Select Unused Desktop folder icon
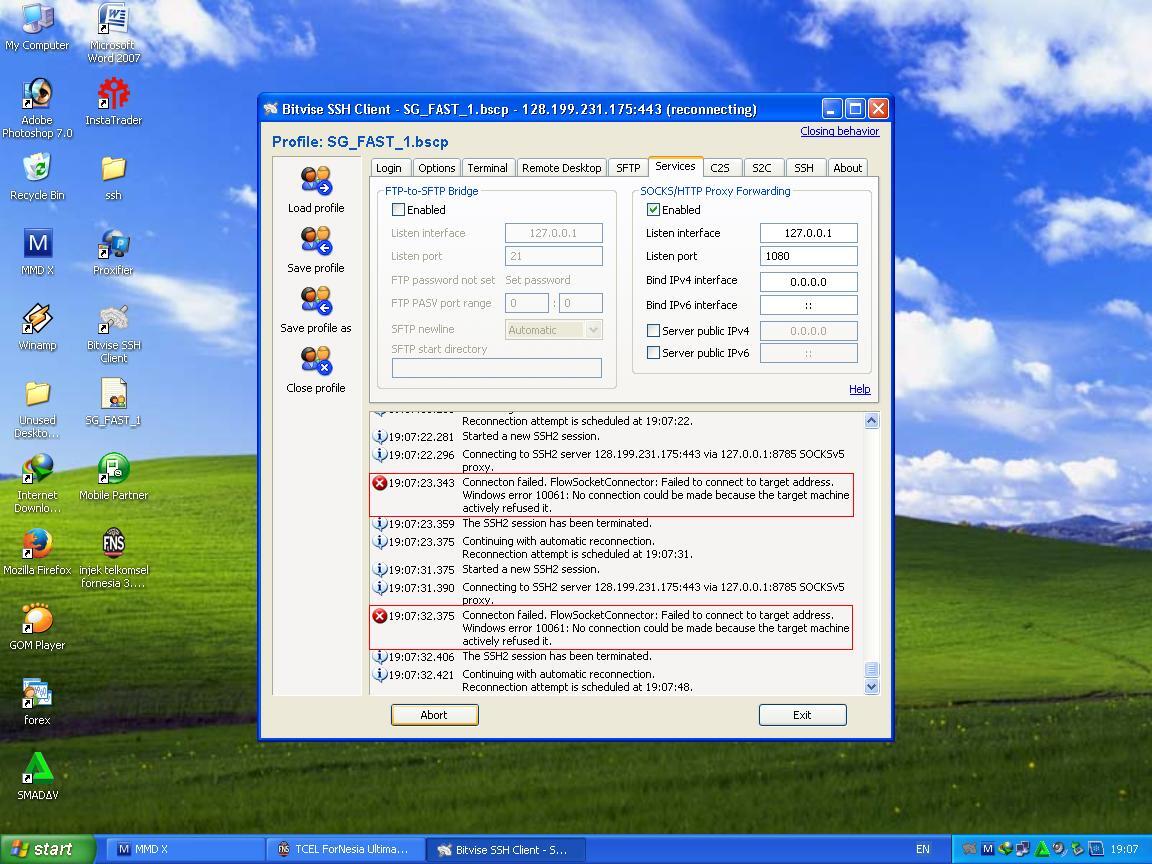This screenshot has height=864, width=1152. (x=37, y=408)
